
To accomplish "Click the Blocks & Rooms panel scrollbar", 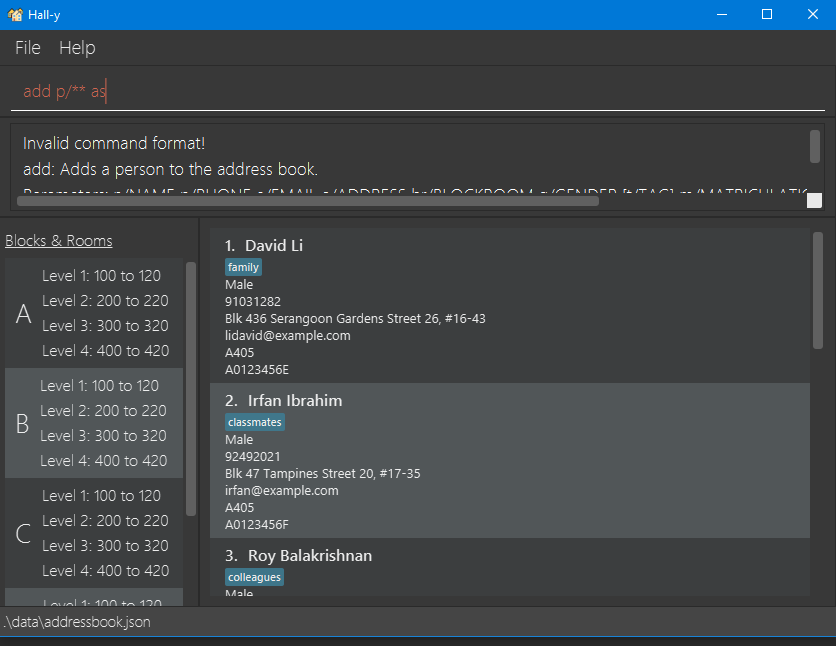I will (191, 389).
